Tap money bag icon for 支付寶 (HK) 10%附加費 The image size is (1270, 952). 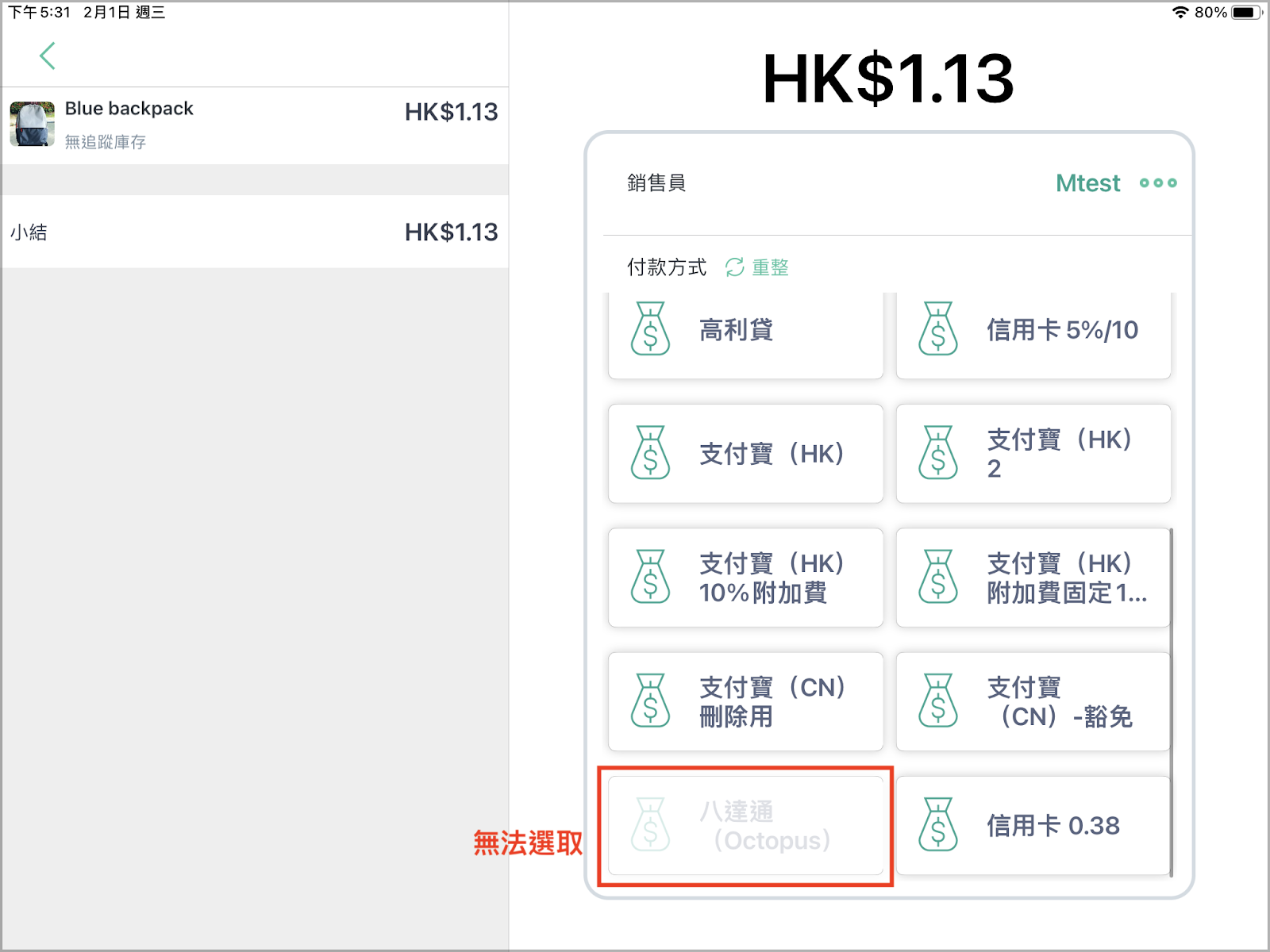(x=650, y=577)
